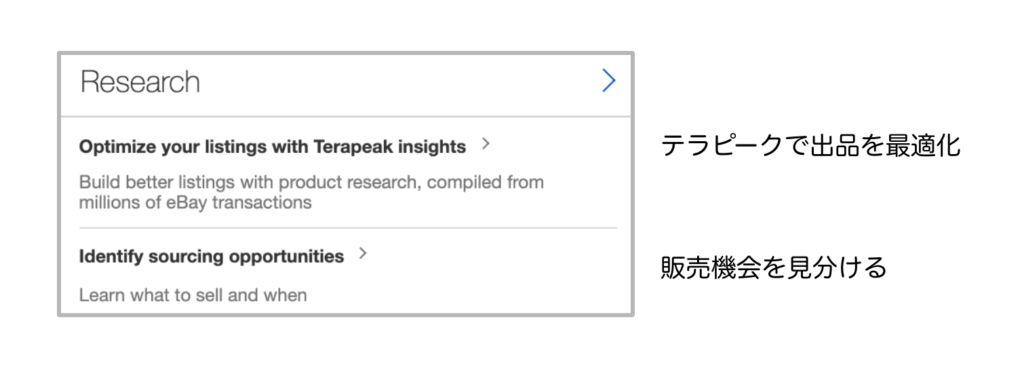Image resolution: width=1024 pixels, height=372 pixels.
Task: Select the Research heading text
Action: click(140, 82)
